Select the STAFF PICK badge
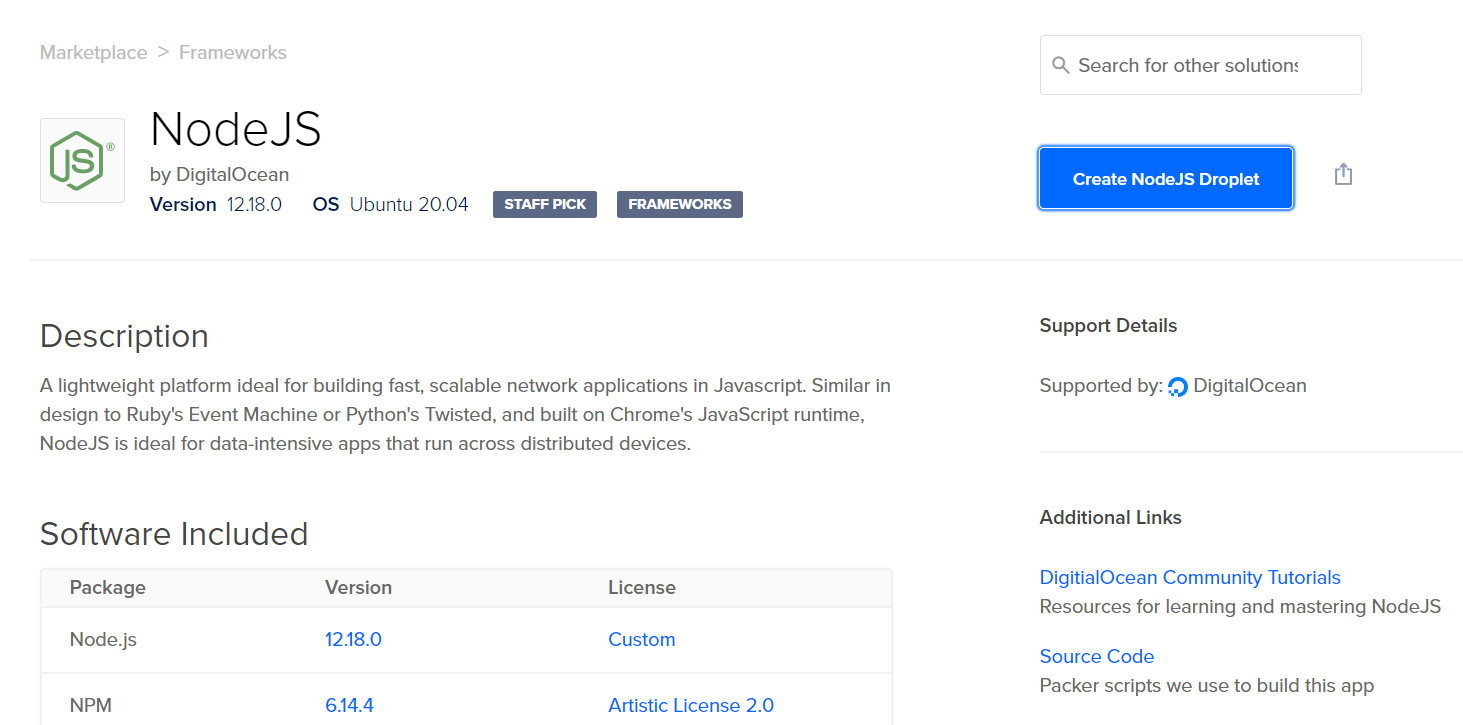This screenshot has height=725, width=1463. [x=544, y=204]
